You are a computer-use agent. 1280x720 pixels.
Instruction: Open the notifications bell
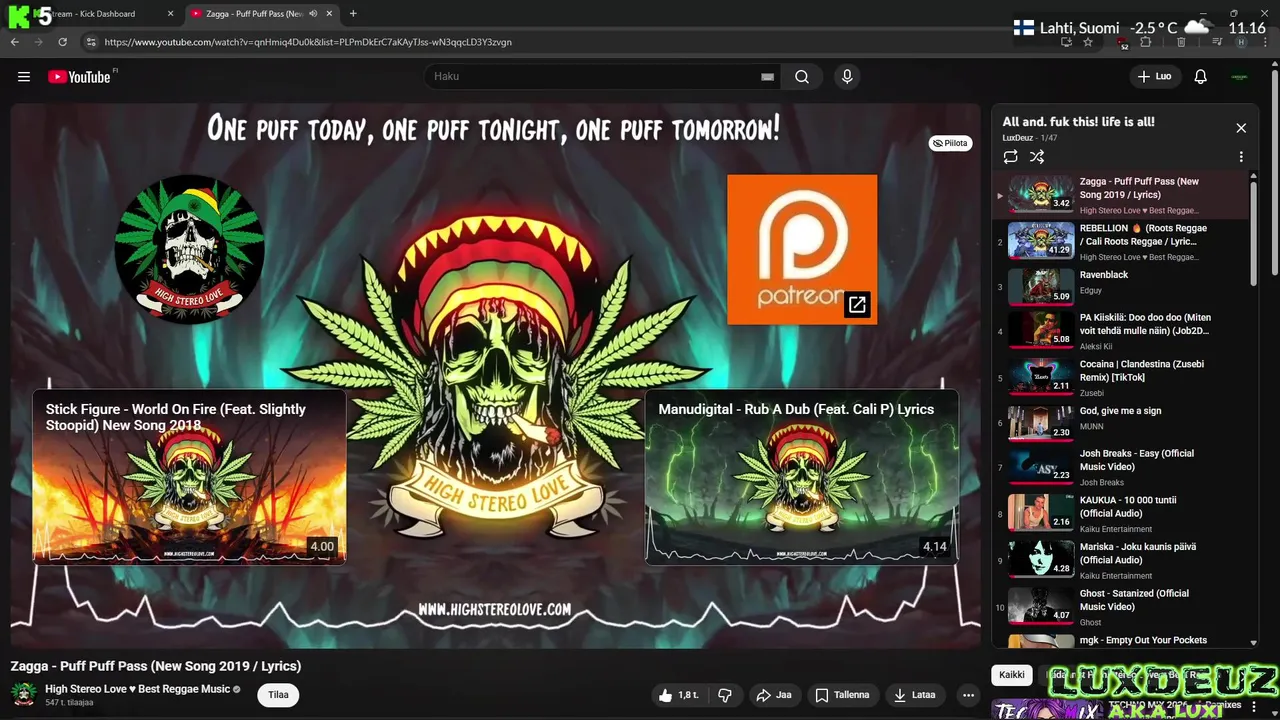[1201, 77]
